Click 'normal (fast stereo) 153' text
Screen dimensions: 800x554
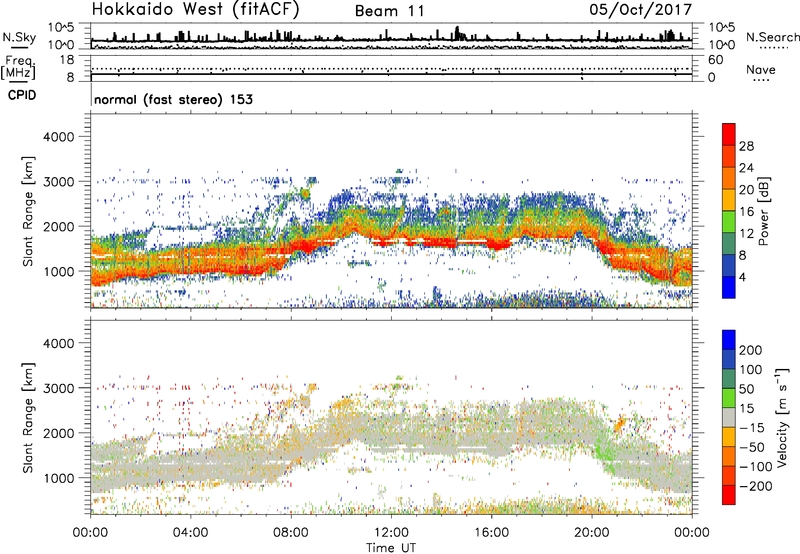coord(173,99)
